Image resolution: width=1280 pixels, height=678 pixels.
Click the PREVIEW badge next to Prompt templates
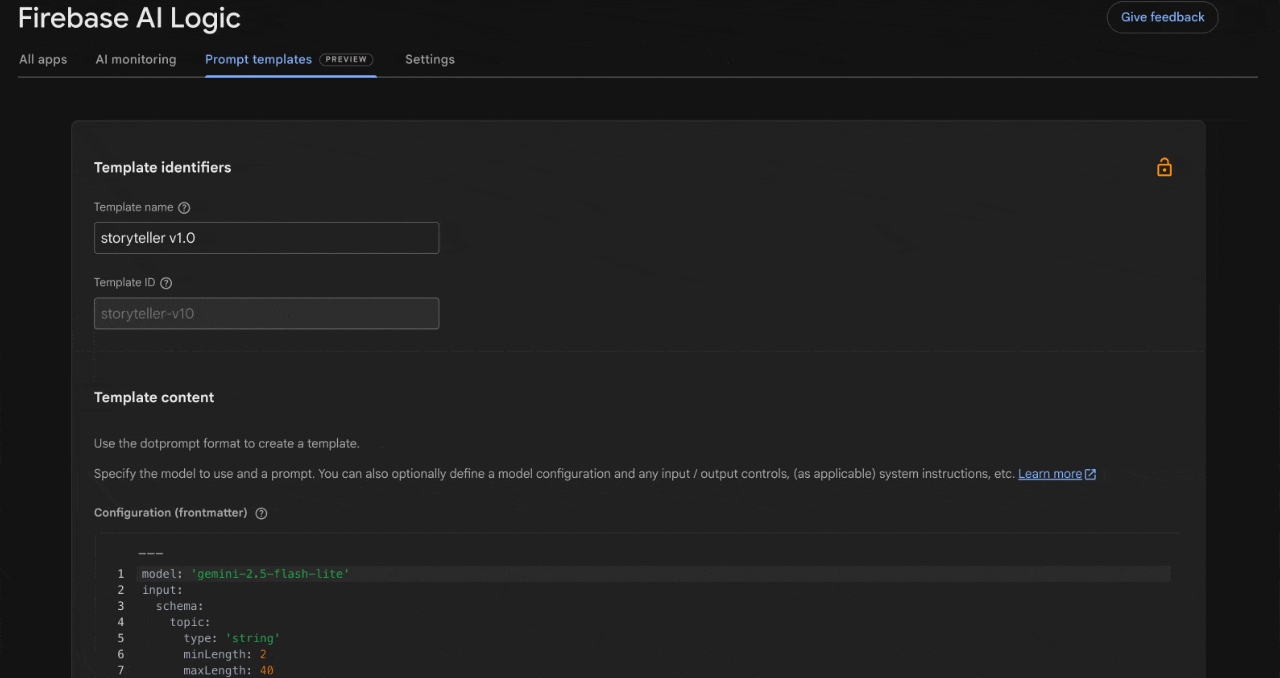(346, 60)
